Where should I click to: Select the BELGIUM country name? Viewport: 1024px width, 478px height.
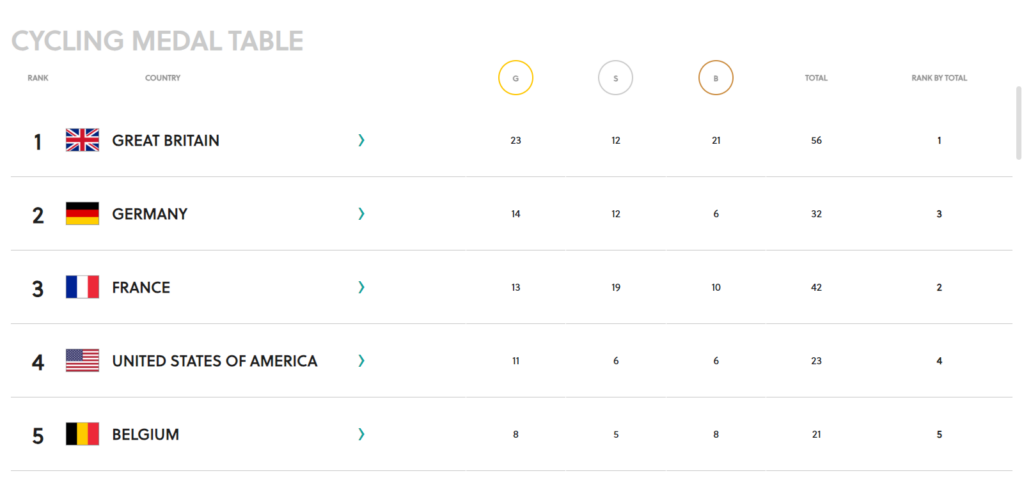[146, 435]
